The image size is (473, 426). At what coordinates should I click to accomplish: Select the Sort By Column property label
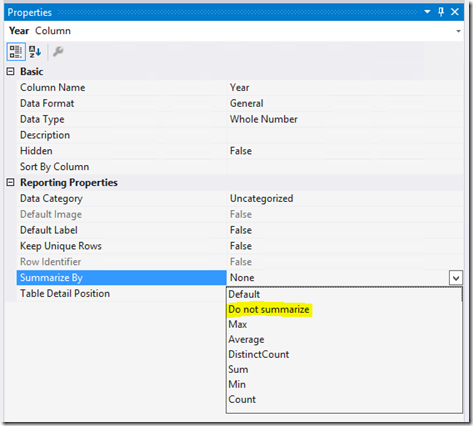tap(54, 167)
